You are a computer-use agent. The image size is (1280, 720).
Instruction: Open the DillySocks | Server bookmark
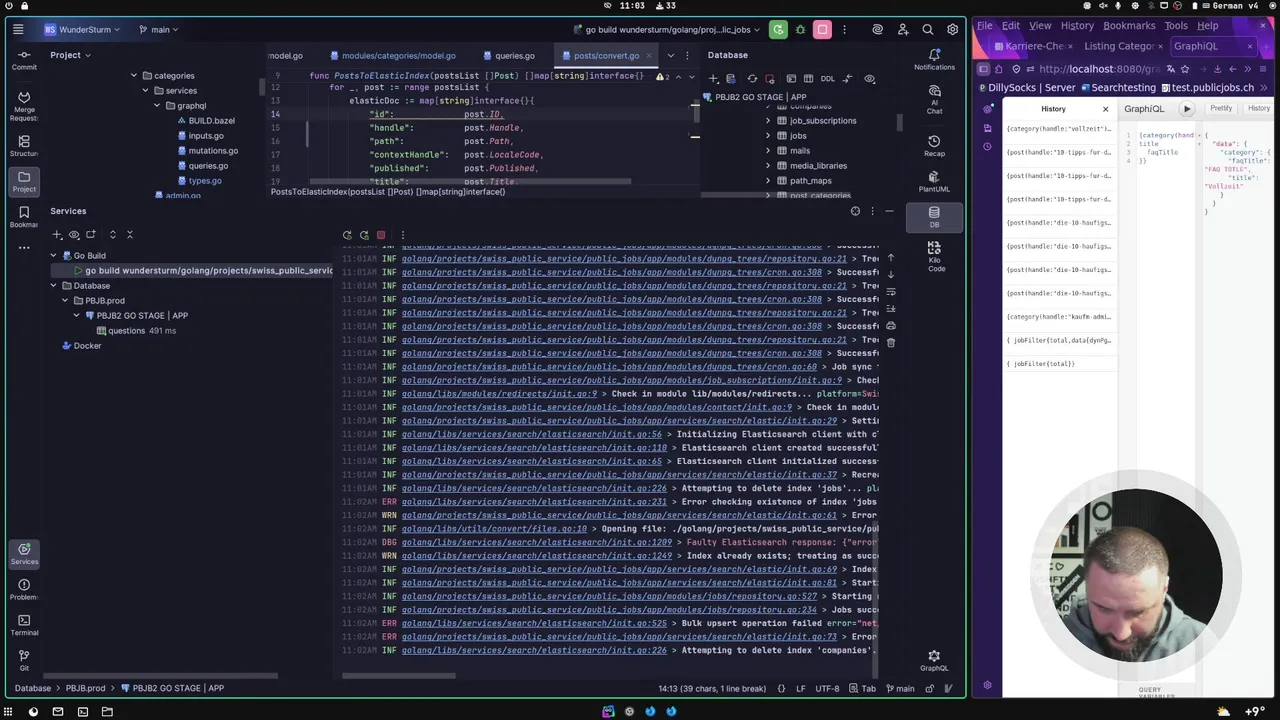click(x=1026, y=88)
